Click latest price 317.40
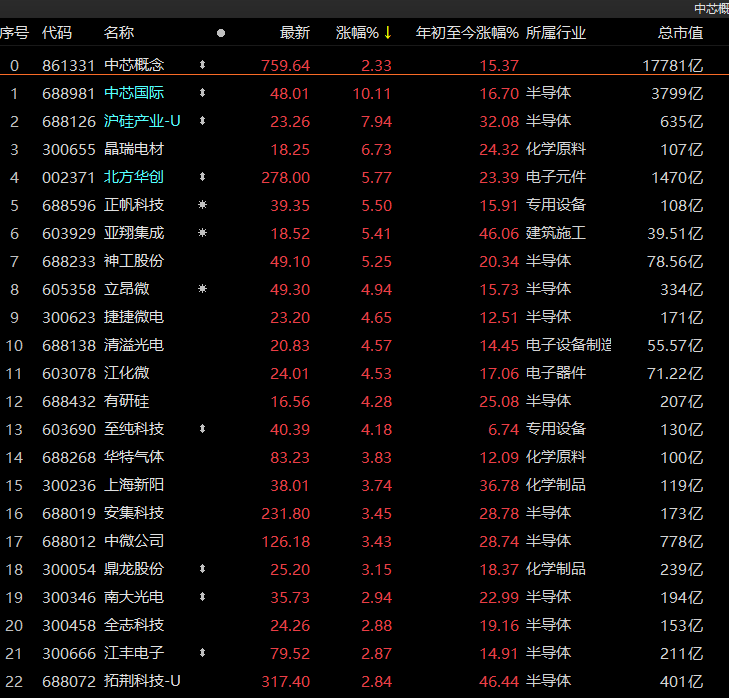This screenshot has height=698, width=729. tap(285, 681)
